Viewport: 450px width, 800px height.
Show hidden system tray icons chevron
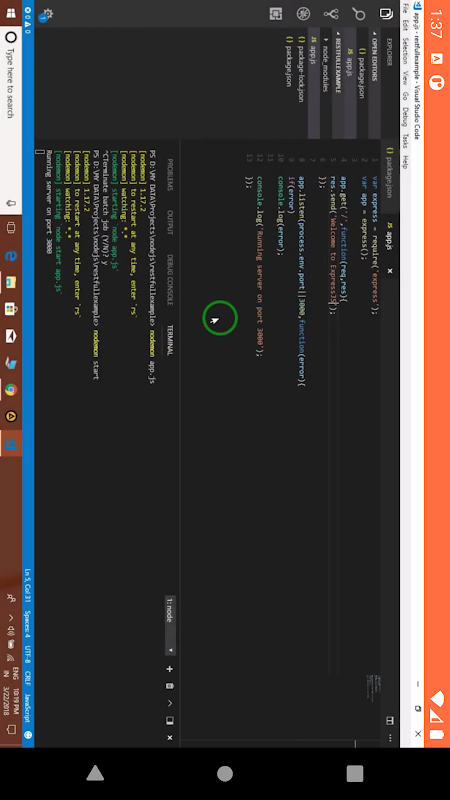point(11,618)
